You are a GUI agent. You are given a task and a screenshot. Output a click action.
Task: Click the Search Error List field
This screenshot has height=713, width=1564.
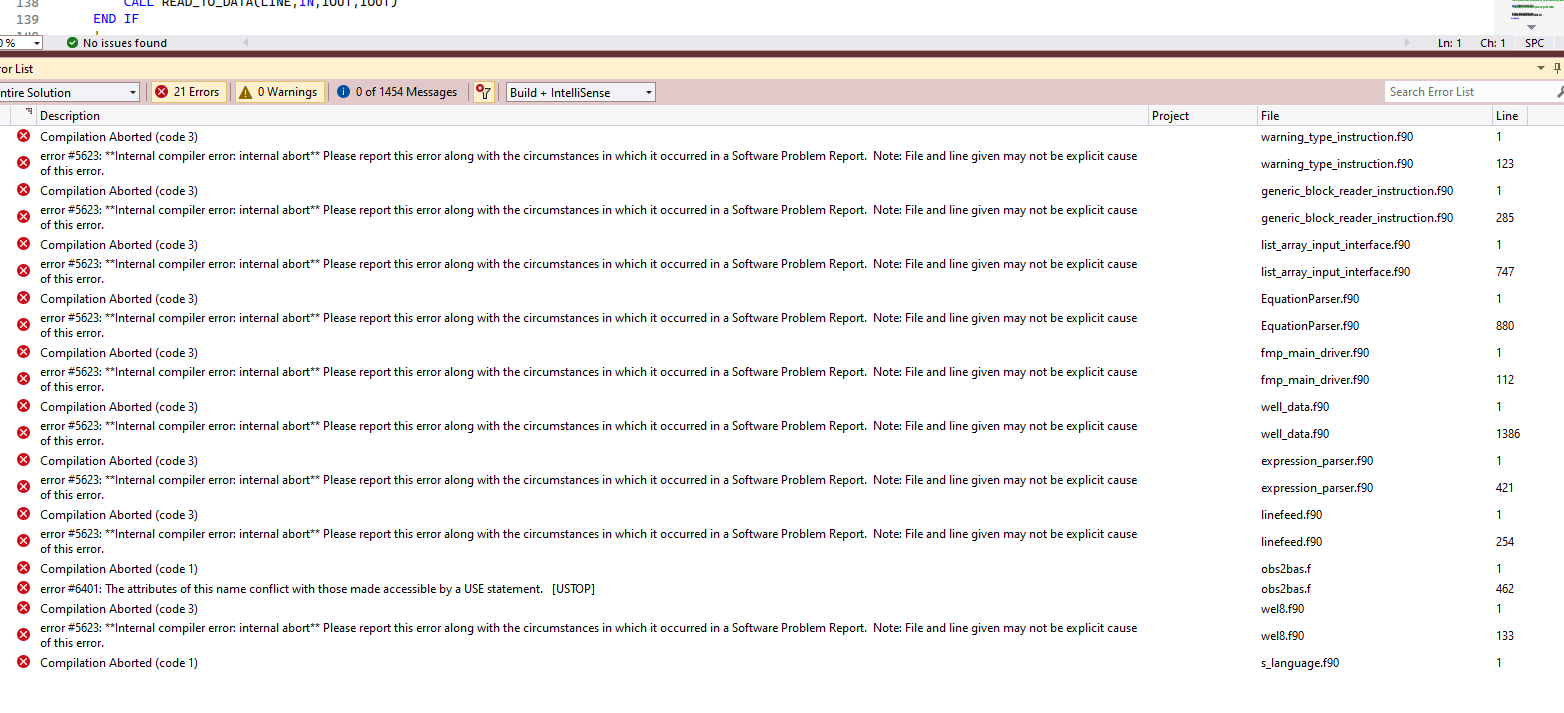(x=1468, y=92)
